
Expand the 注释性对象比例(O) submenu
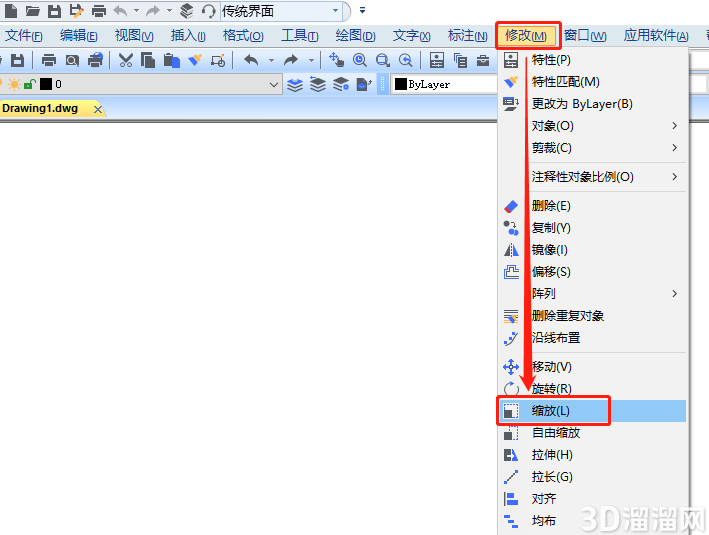click(x=593, y=177)
